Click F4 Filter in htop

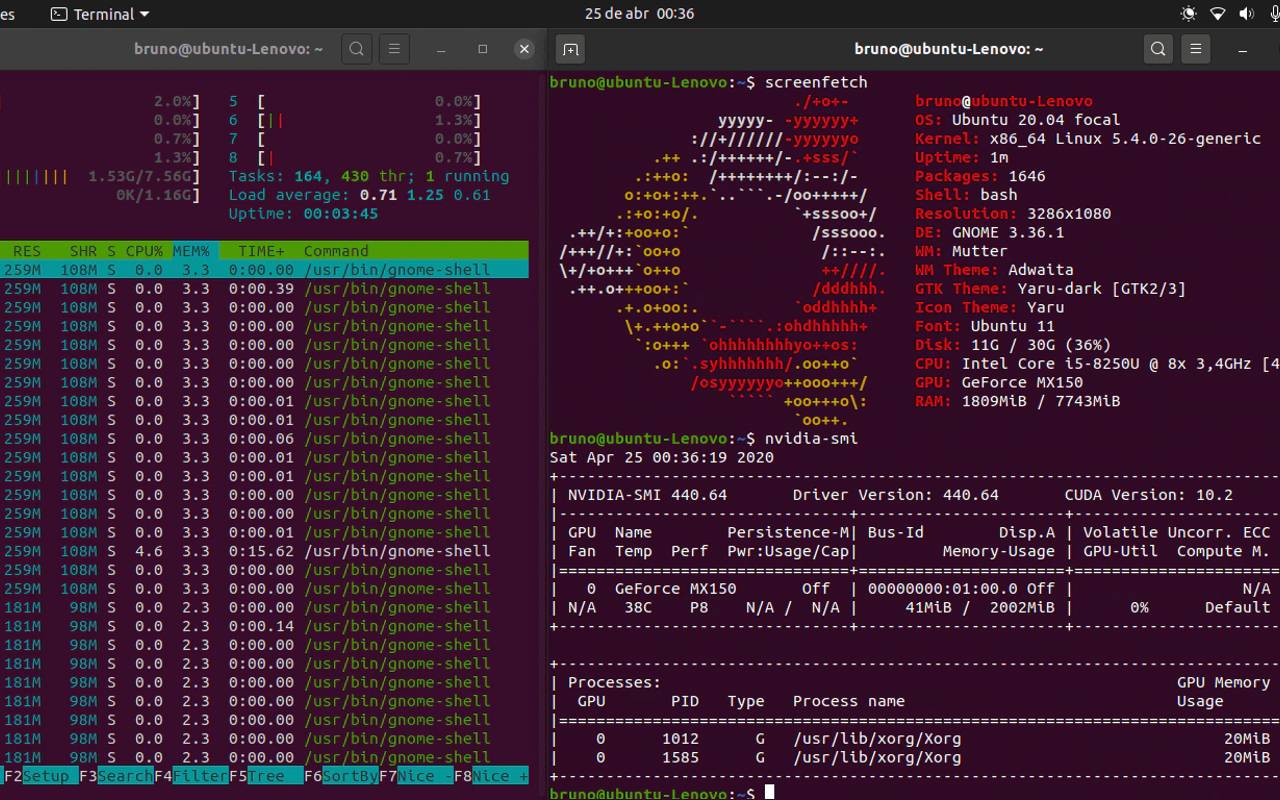tap(191, 776)
